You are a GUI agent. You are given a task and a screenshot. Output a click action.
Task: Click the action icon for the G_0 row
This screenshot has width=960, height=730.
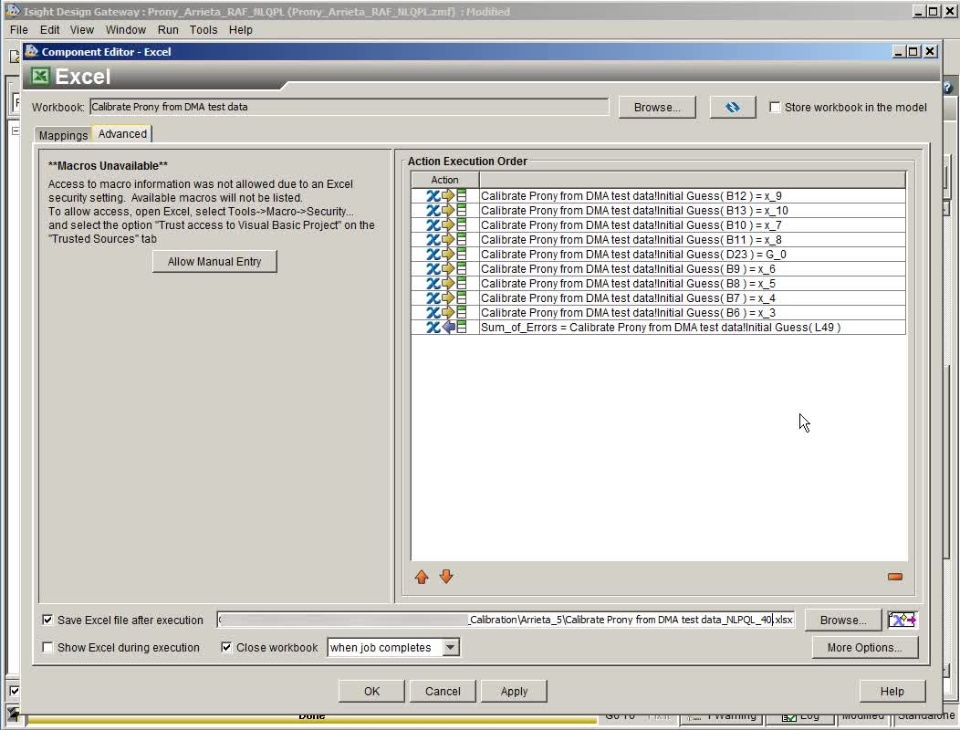click(x=446, y=254)
